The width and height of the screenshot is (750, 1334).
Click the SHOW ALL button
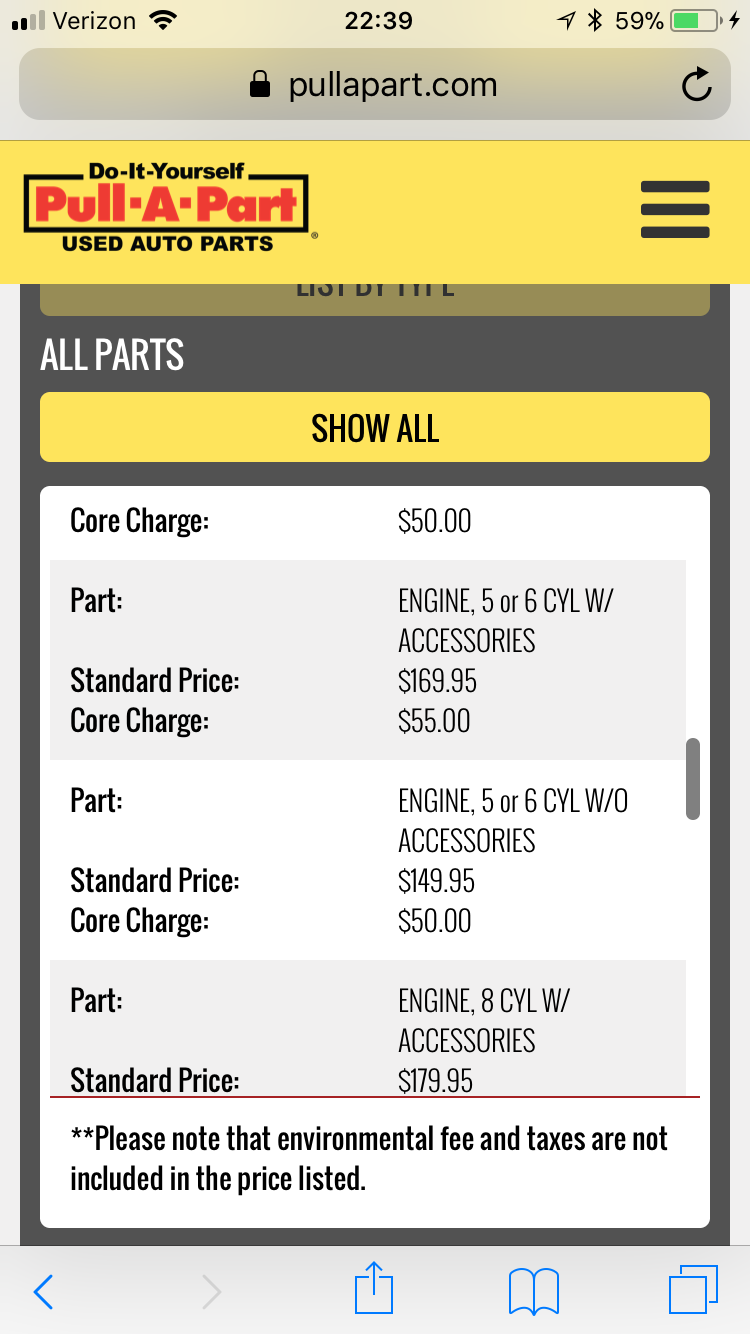click(x=375, y=427)
